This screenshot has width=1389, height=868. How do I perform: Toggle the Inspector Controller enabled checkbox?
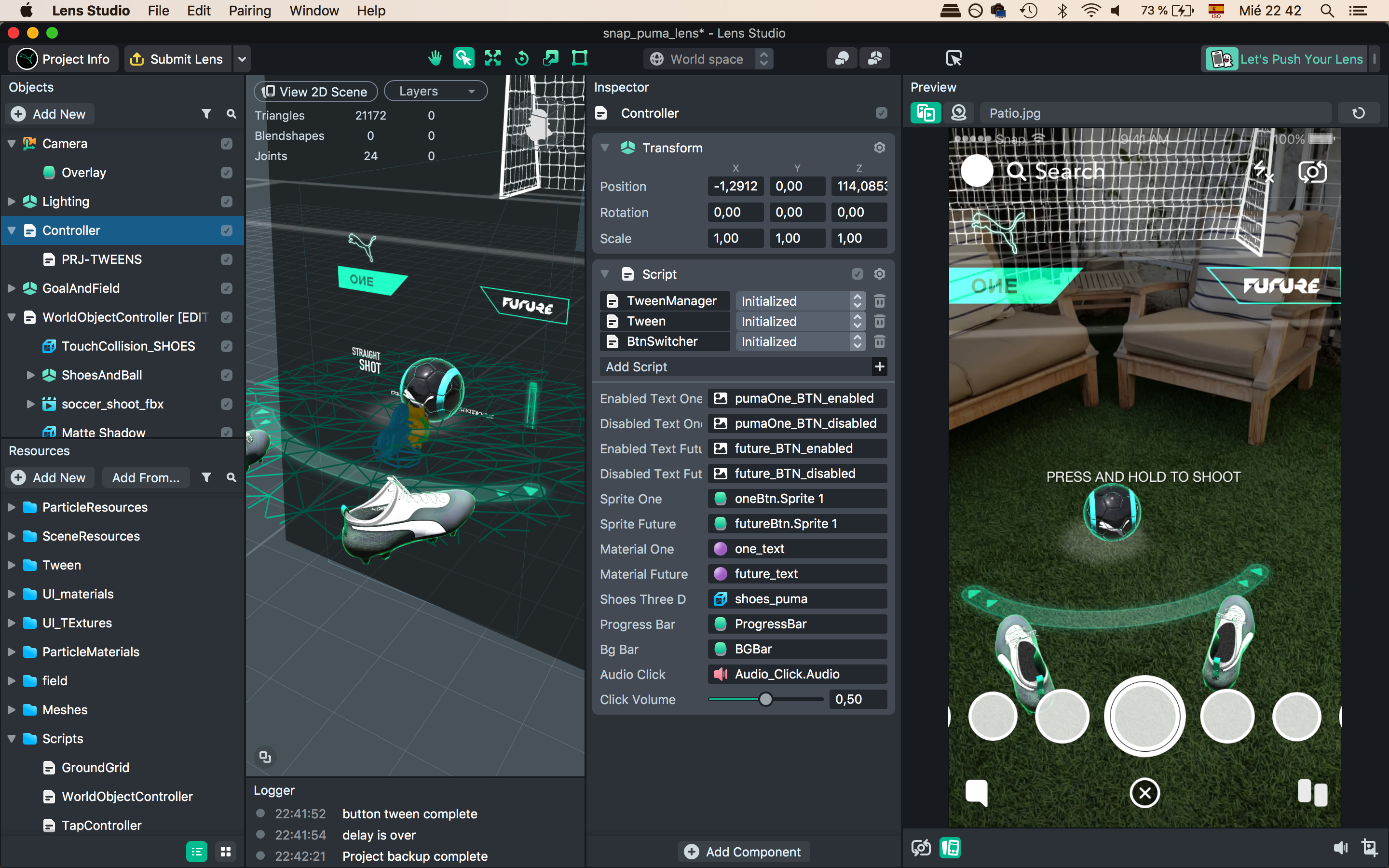(x=882, y=113)
